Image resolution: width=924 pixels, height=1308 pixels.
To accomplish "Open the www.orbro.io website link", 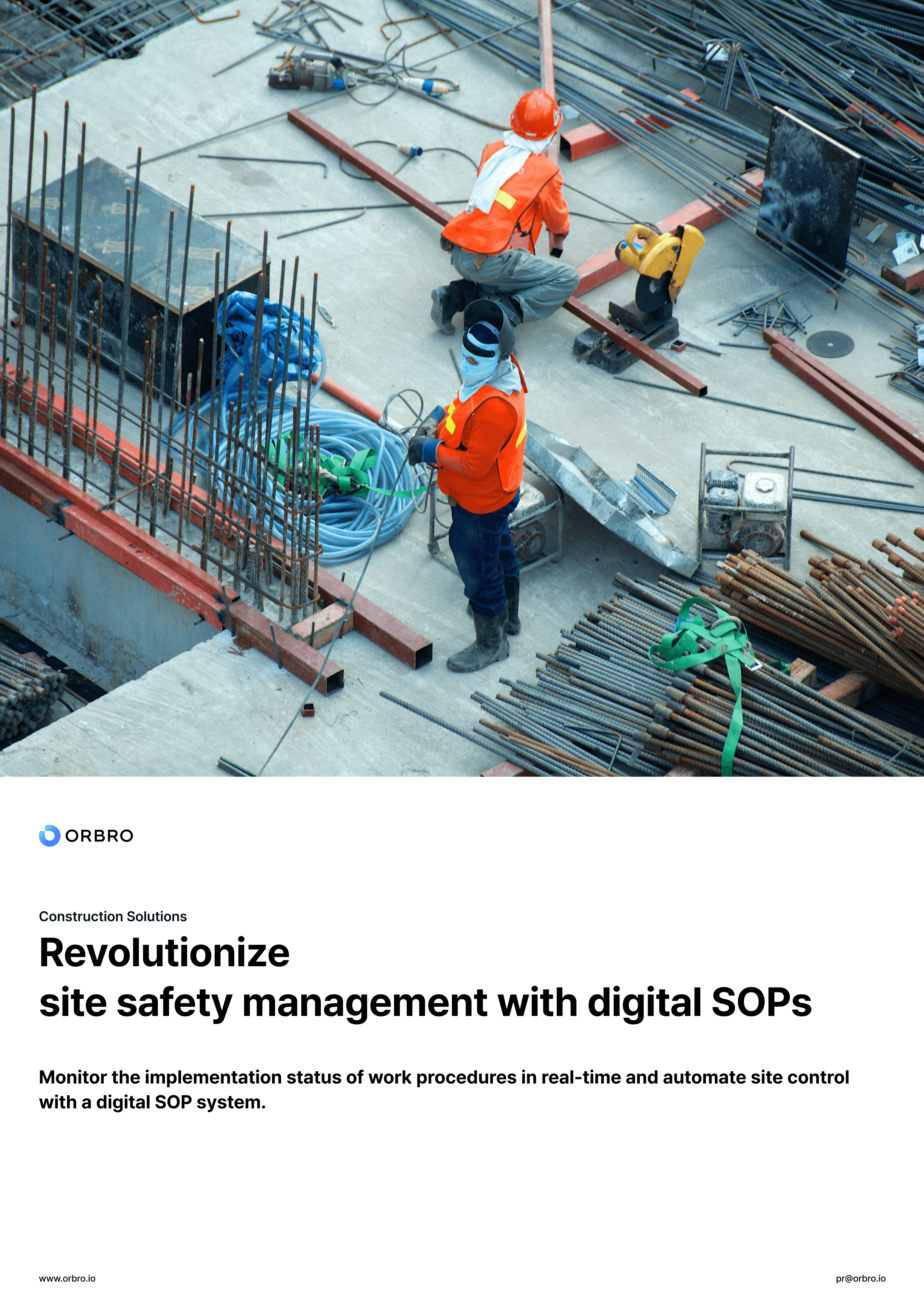I will click(x=67, y=1278).
